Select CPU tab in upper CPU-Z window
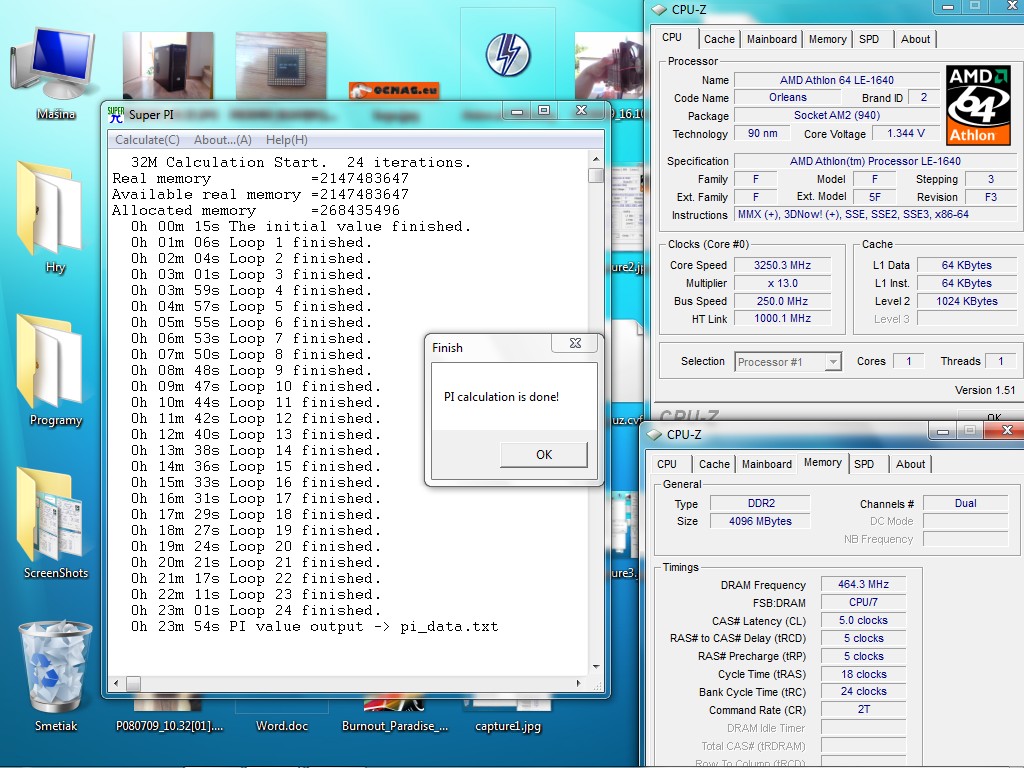1024x768 pixels. click(x=672, y=37)
